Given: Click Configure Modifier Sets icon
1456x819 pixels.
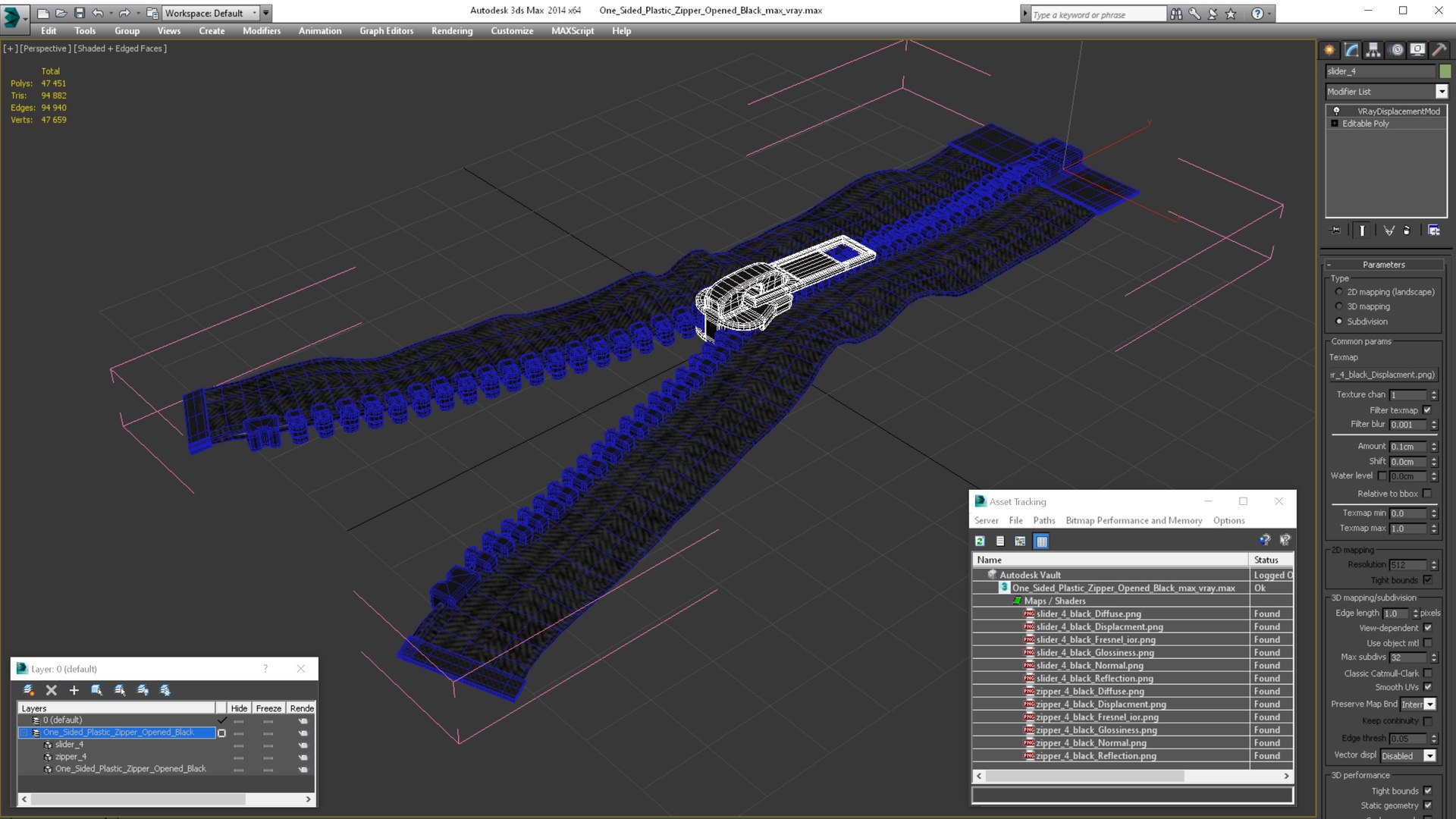Looking at the screenshot, I should pyautogui.click(x=1433, y=230).
